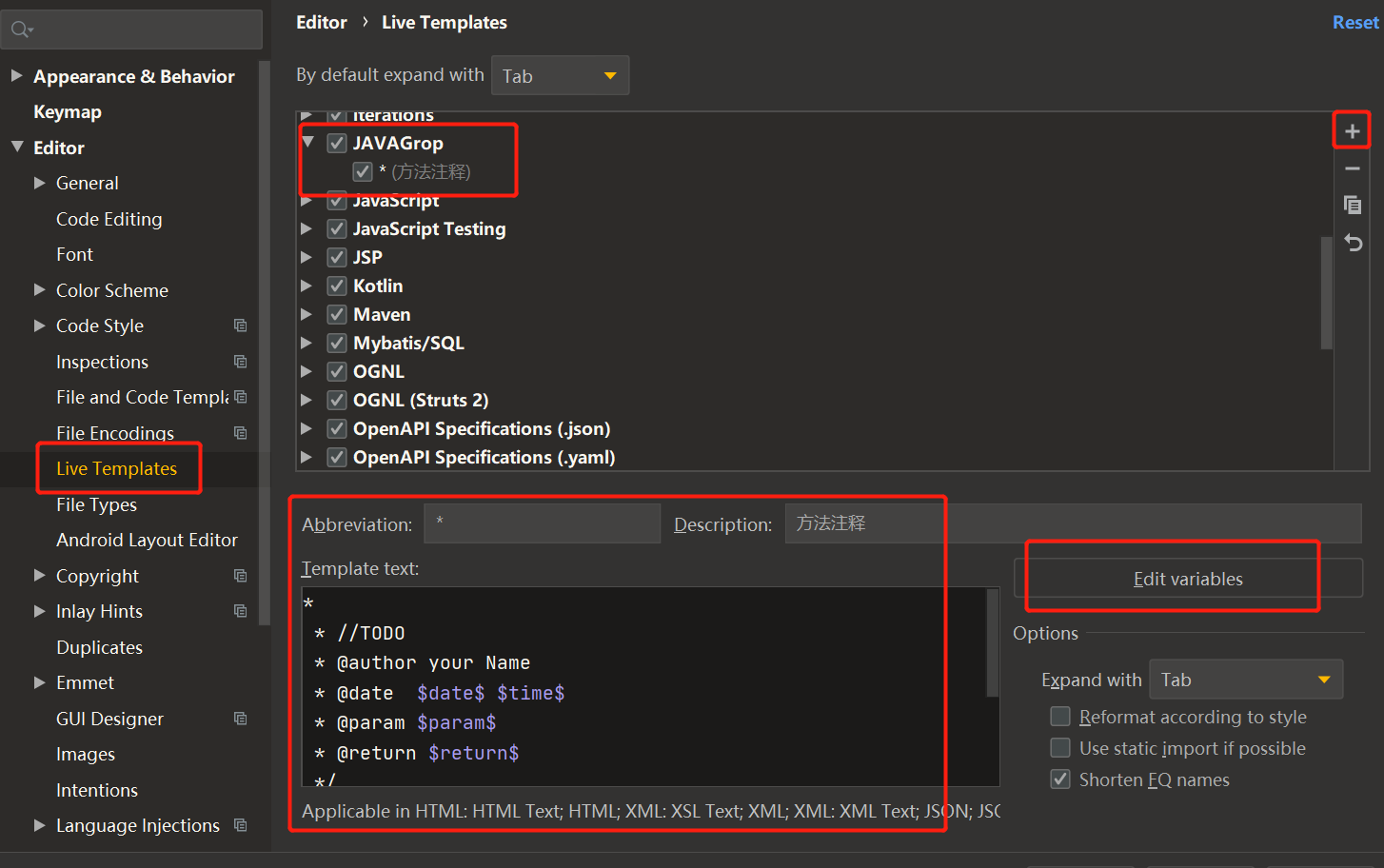
Task: Click the template list vertical scrollbar
Action: 1326,292
